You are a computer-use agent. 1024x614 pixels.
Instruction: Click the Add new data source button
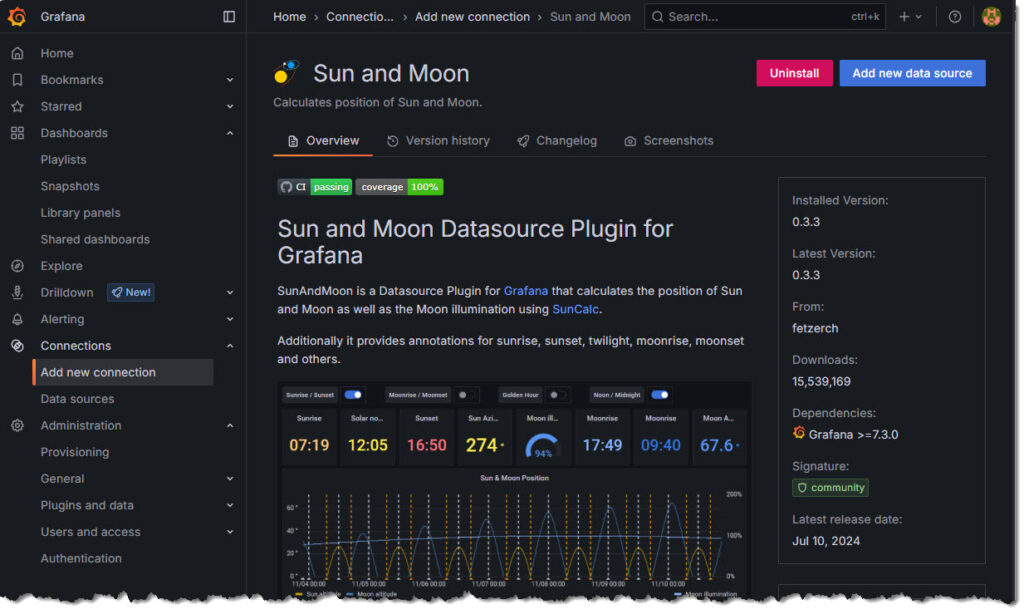912,73
